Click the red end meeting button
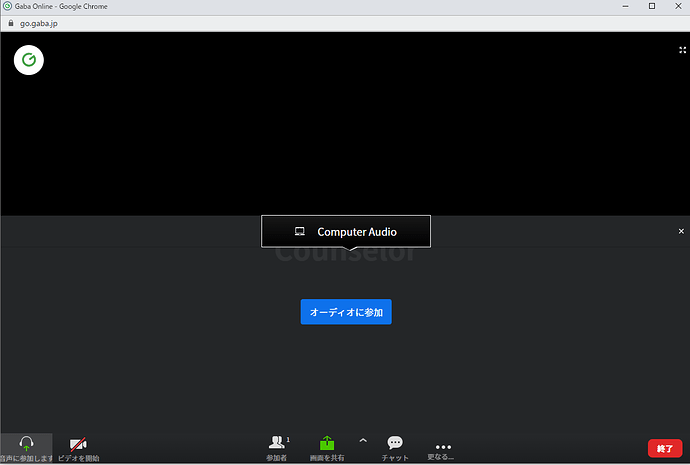Image resolution: width=690 pixels, height=465 pixels. [665, 448]
